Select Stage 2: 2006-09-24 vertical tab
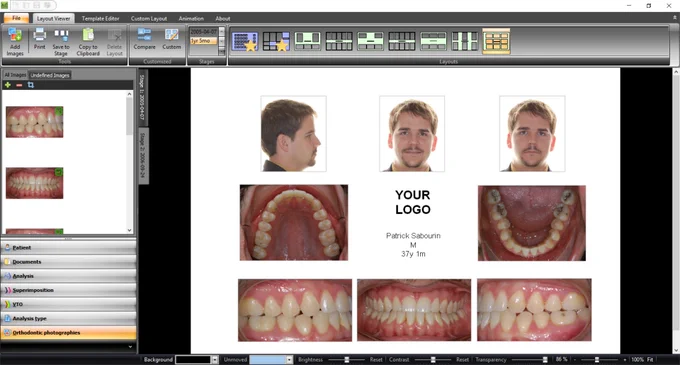Screen dimensions: 680x365 click(143, 156)
